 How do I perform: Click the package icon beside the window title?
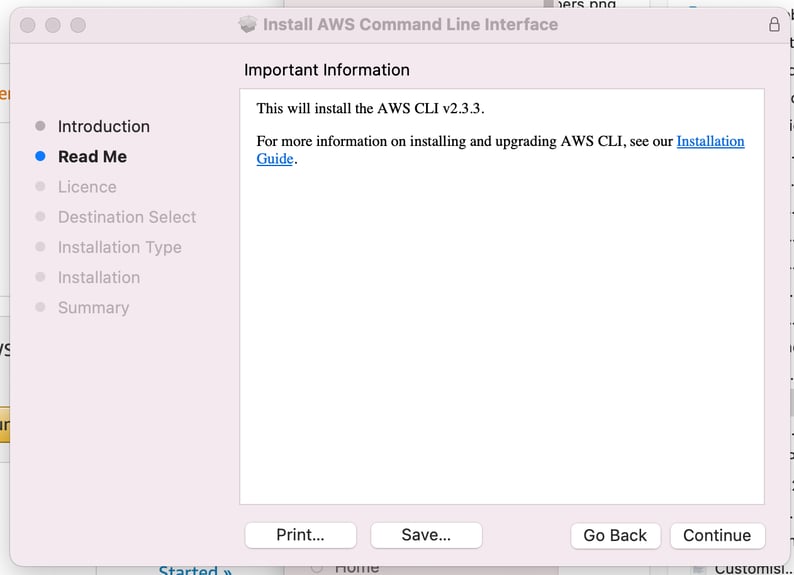(x=249, y=25)
